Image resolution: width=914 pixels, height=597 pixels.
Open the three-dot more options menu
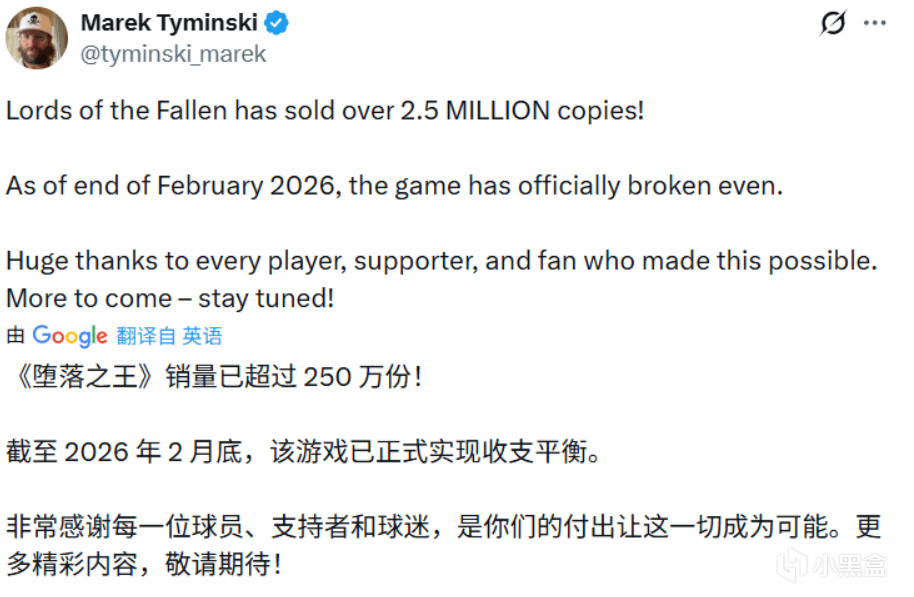875,22
